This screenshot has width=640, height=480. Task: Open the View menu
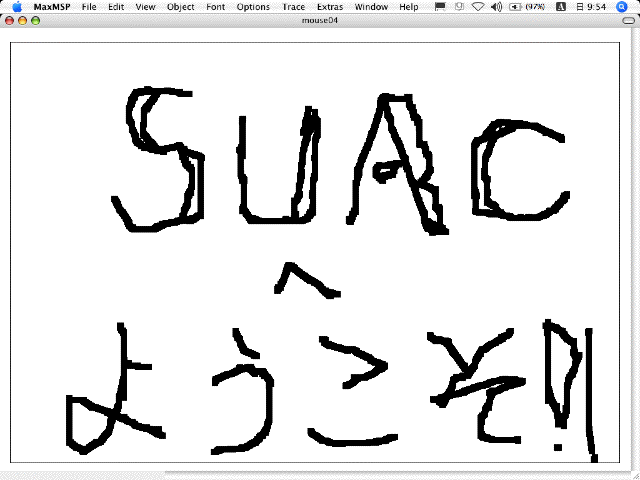[x=145, y=7]
